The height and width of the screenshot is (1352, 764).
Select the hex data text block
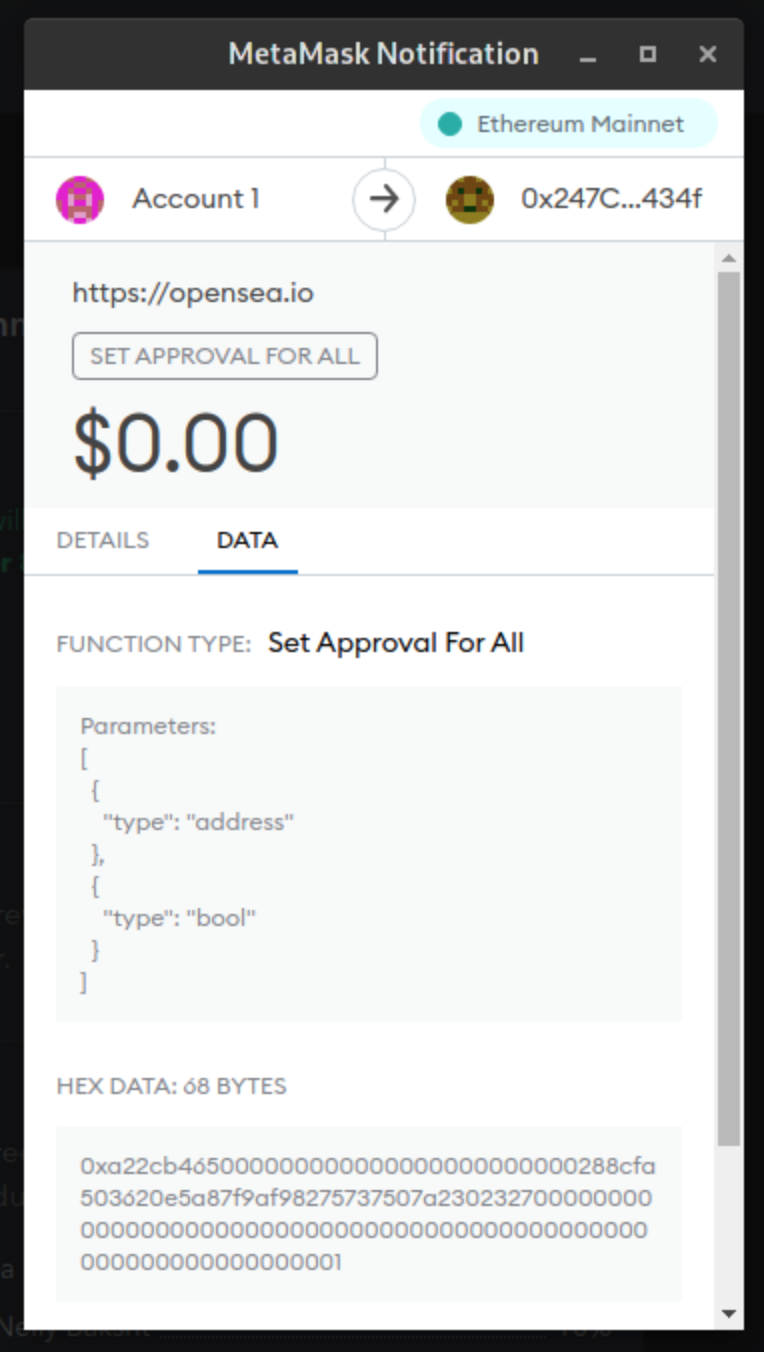point(369,1213)
